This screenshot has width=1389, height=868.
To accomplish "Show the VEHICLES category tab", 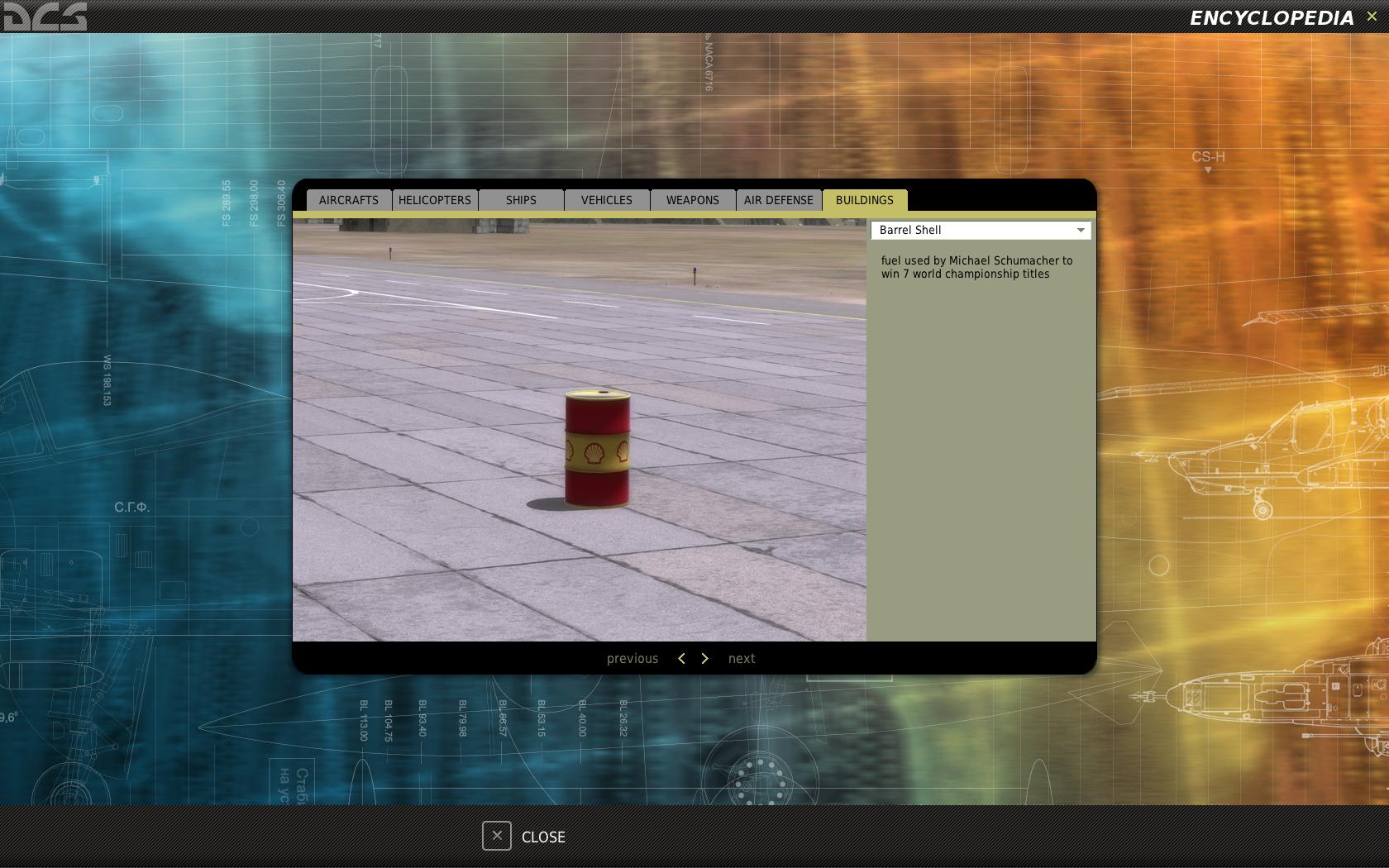I will [x=607, y=200].
